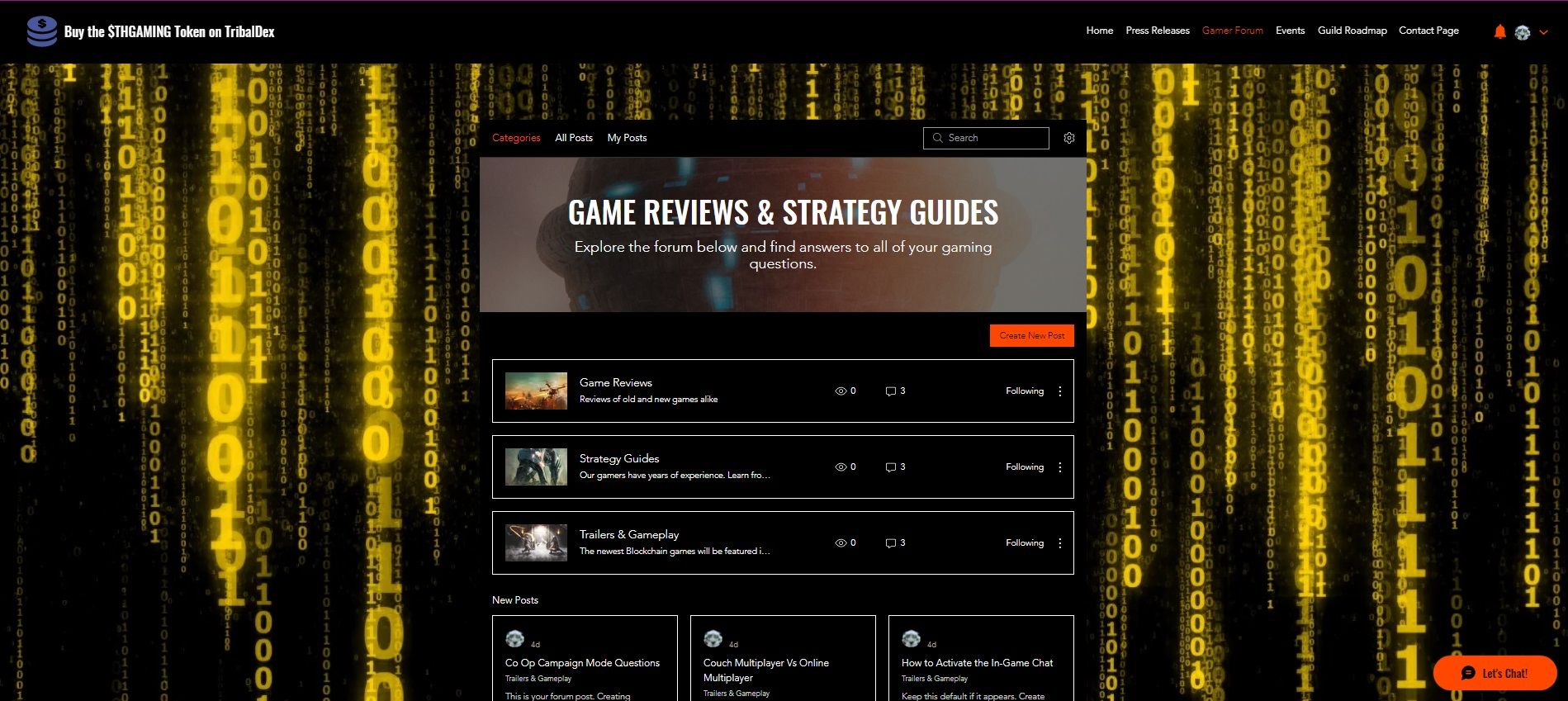Image resolution: width=1568 pixels, height=701 pixels.
Task: Click the Trailers & Gameplay thumbnail image
Action: (x=536, y=542)
